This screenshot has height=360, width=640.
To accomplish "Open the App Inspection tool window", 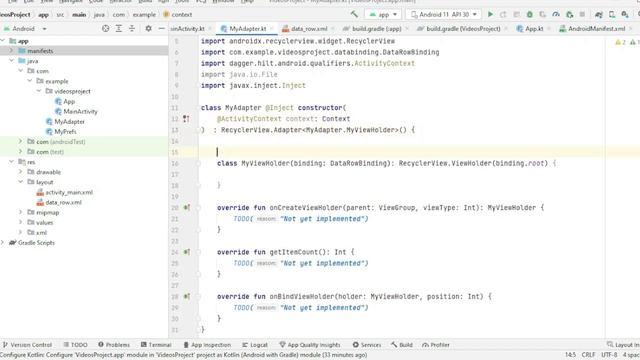I will [207, 345].
